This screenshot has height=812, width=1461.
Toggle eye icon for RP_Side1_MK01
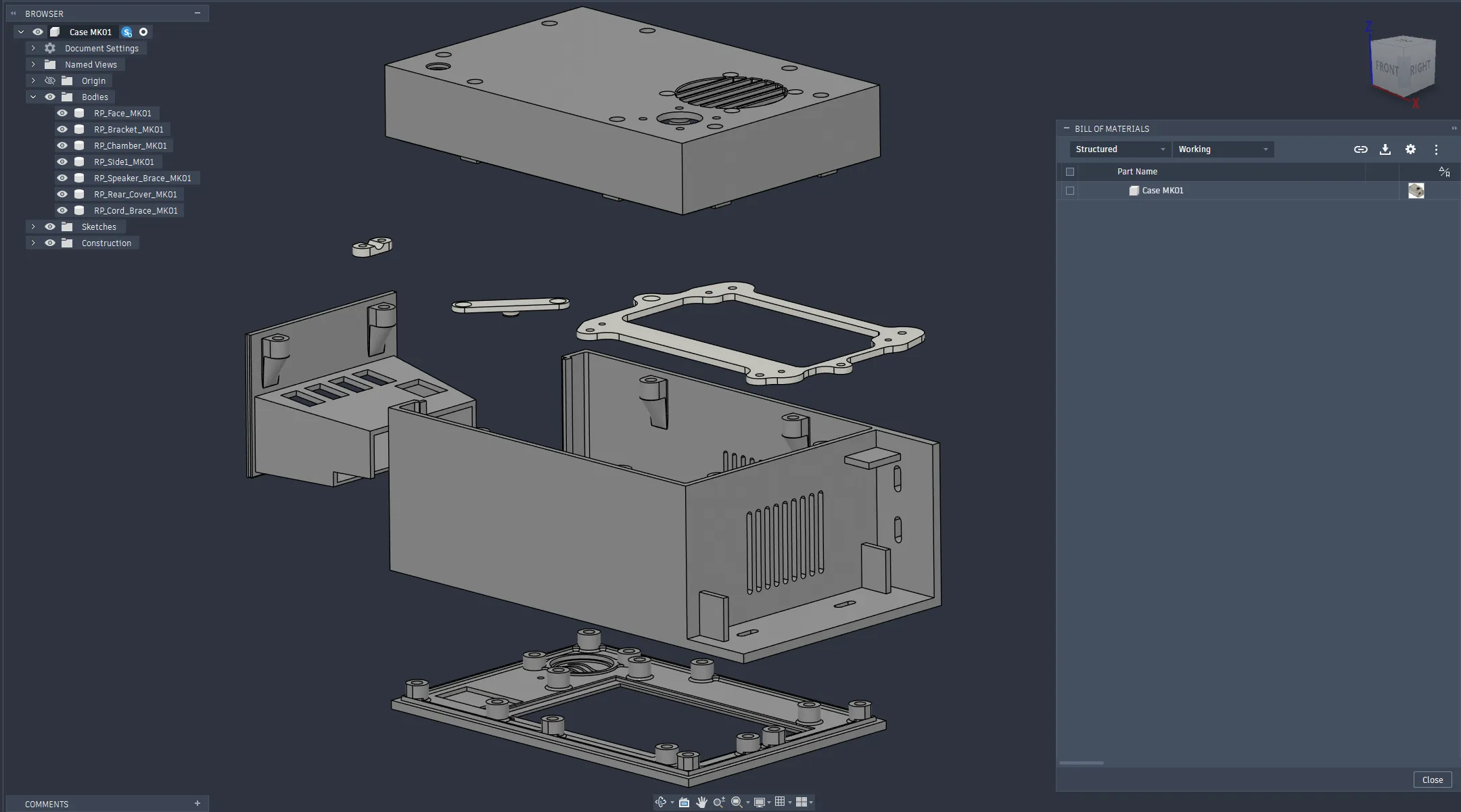[x=62, y=162]
